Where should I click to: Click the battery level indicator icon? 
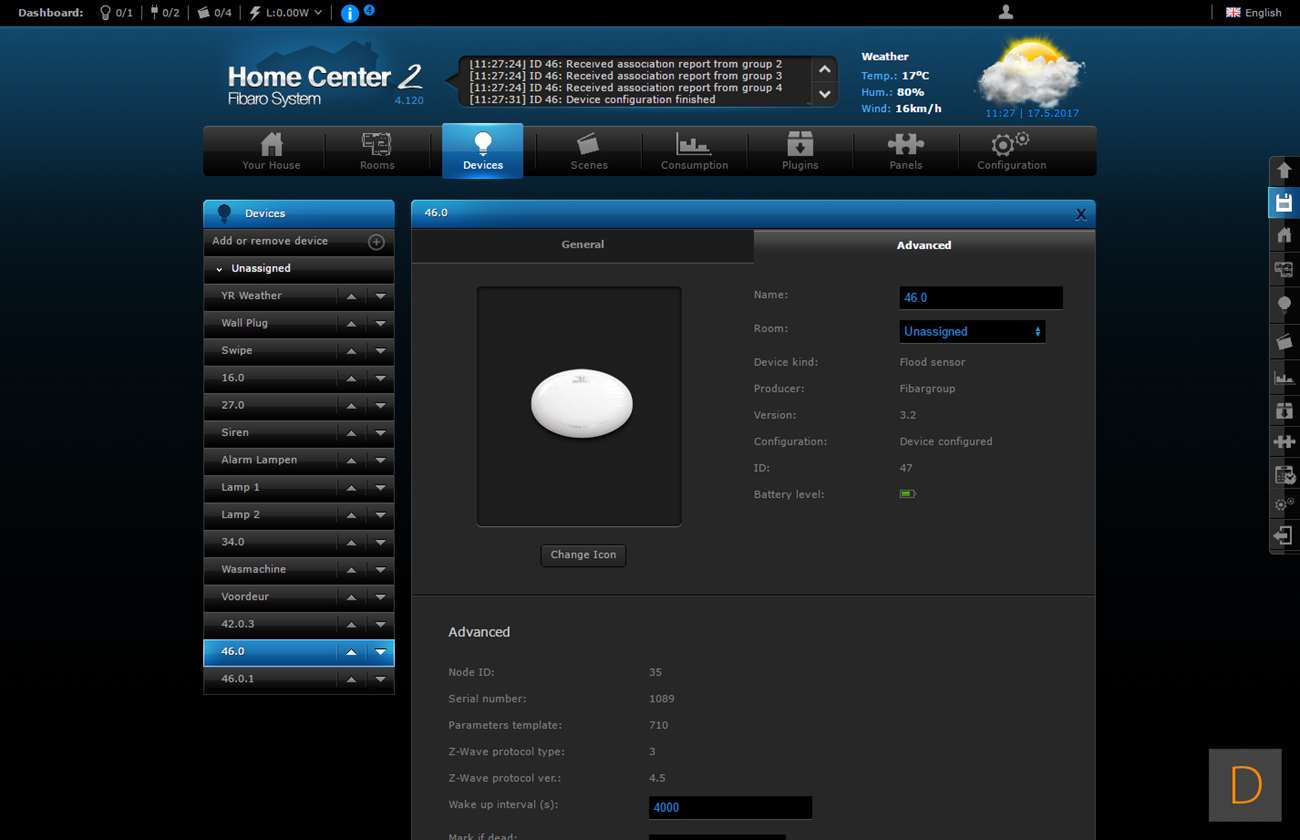pyautogui.click(x=907, y=494)
